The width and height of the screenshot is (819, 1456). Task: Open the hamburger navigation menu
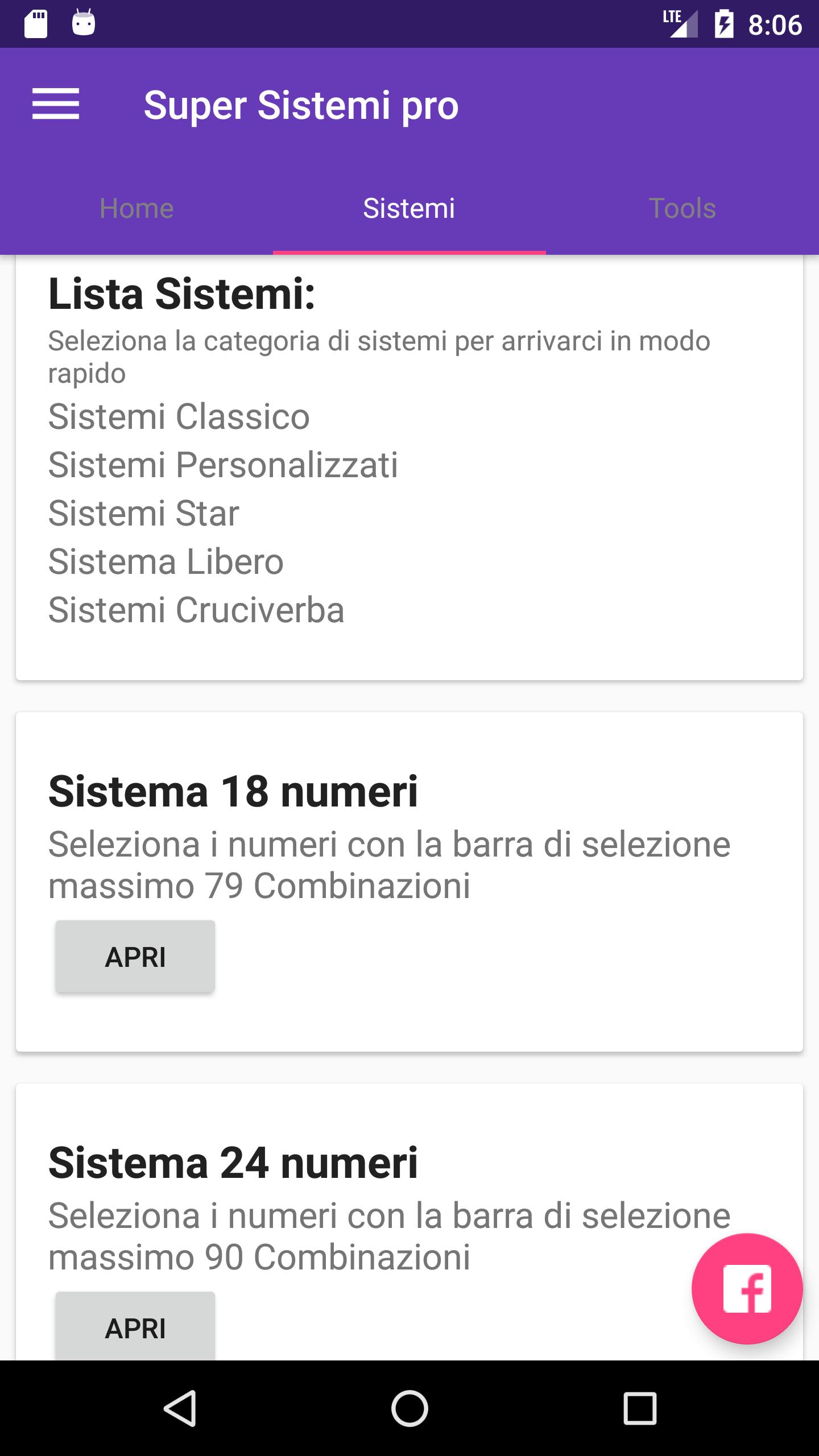click(55, 105)
